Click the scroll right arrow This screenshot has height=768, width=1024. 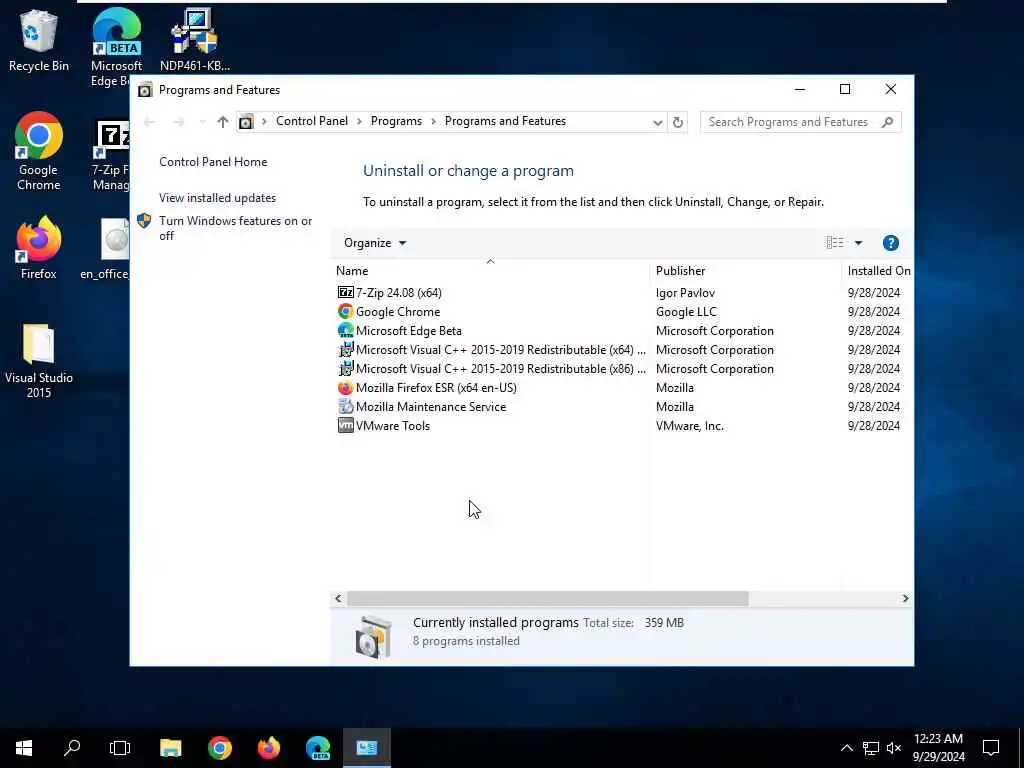905,598
